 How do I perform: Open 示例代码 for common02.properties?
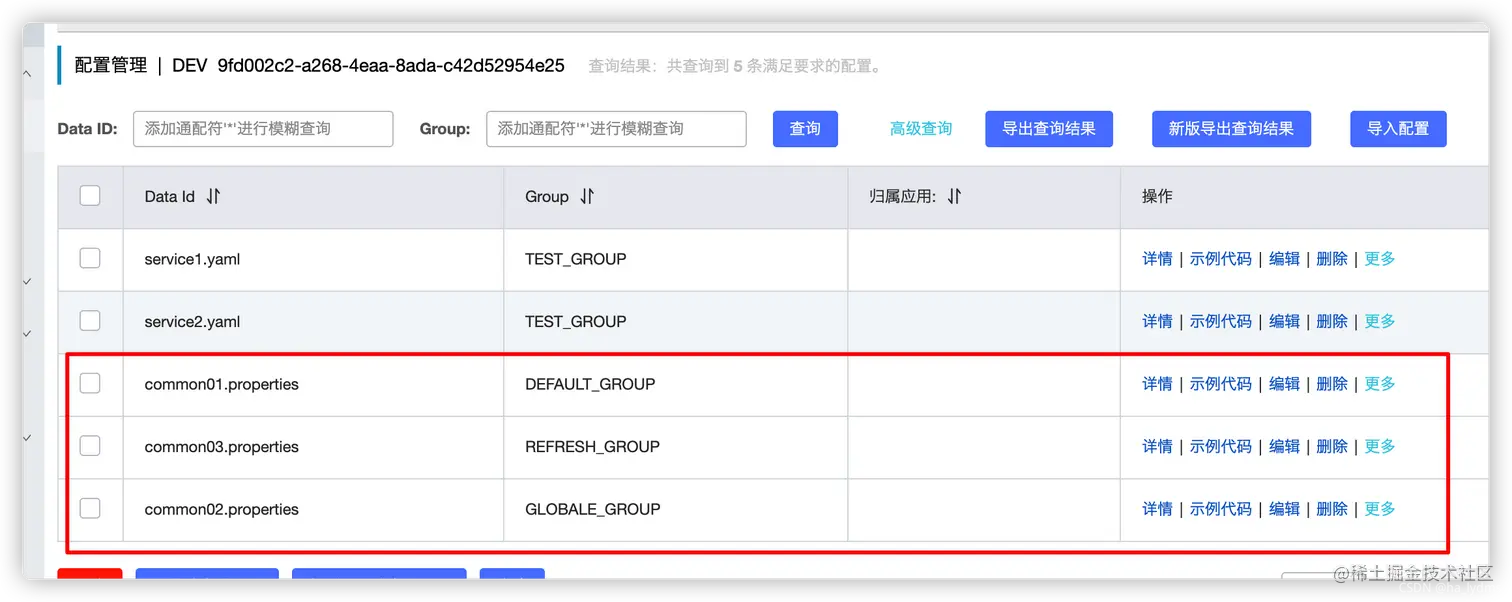(1221, 509)
